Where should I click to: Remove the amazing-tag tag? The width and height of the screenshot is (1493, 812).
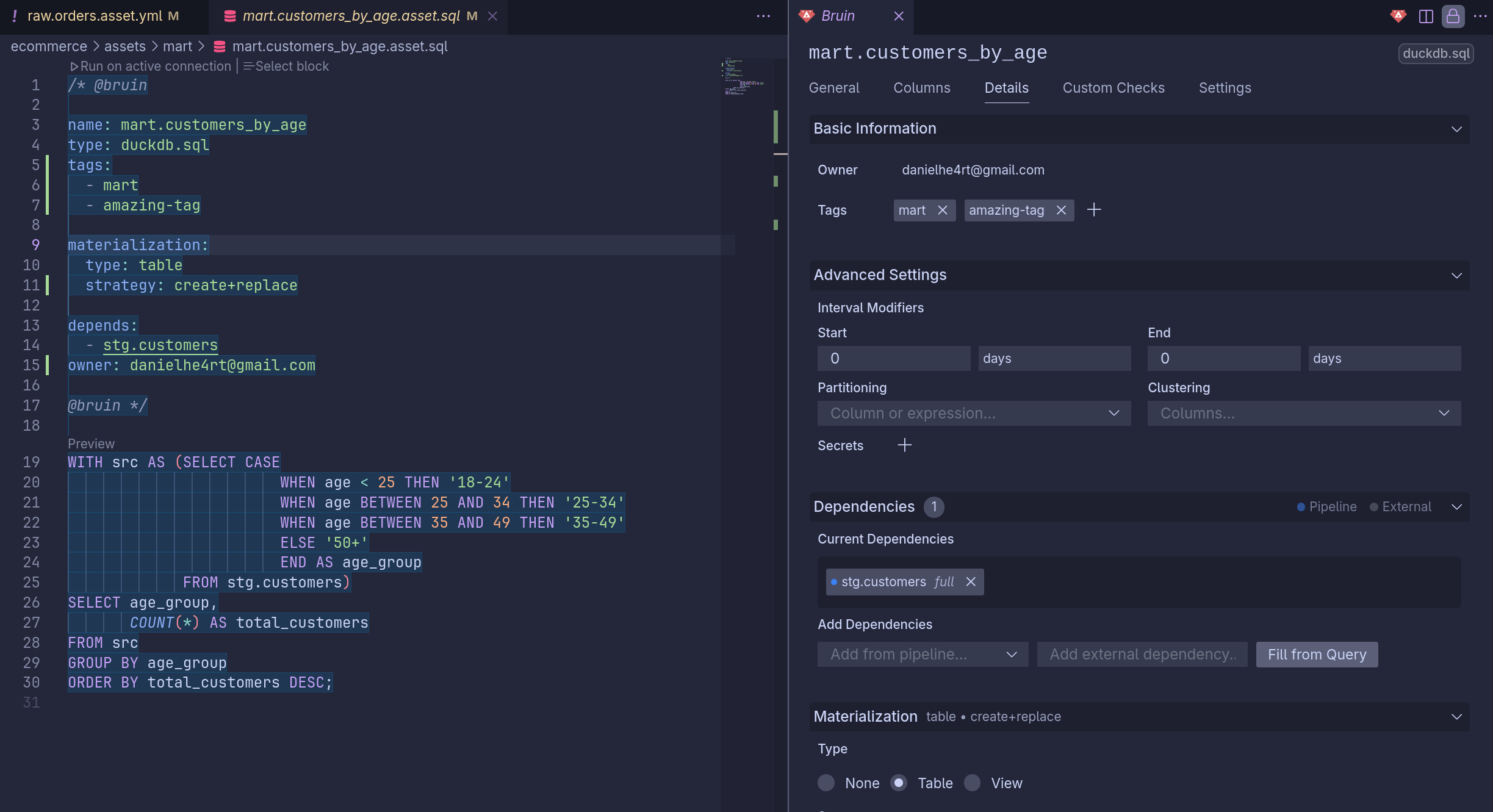[1062, 210]
